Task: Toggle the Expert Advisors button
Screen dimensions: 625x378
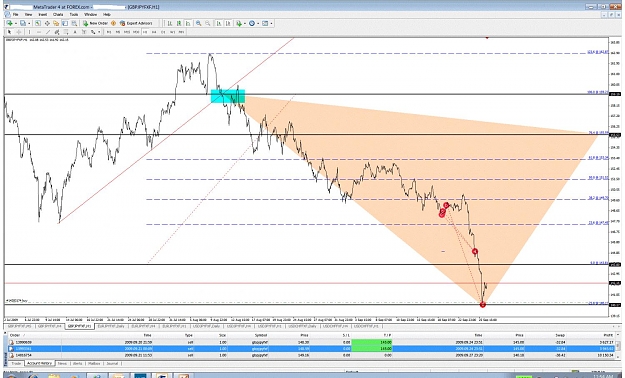Action: 136,24
